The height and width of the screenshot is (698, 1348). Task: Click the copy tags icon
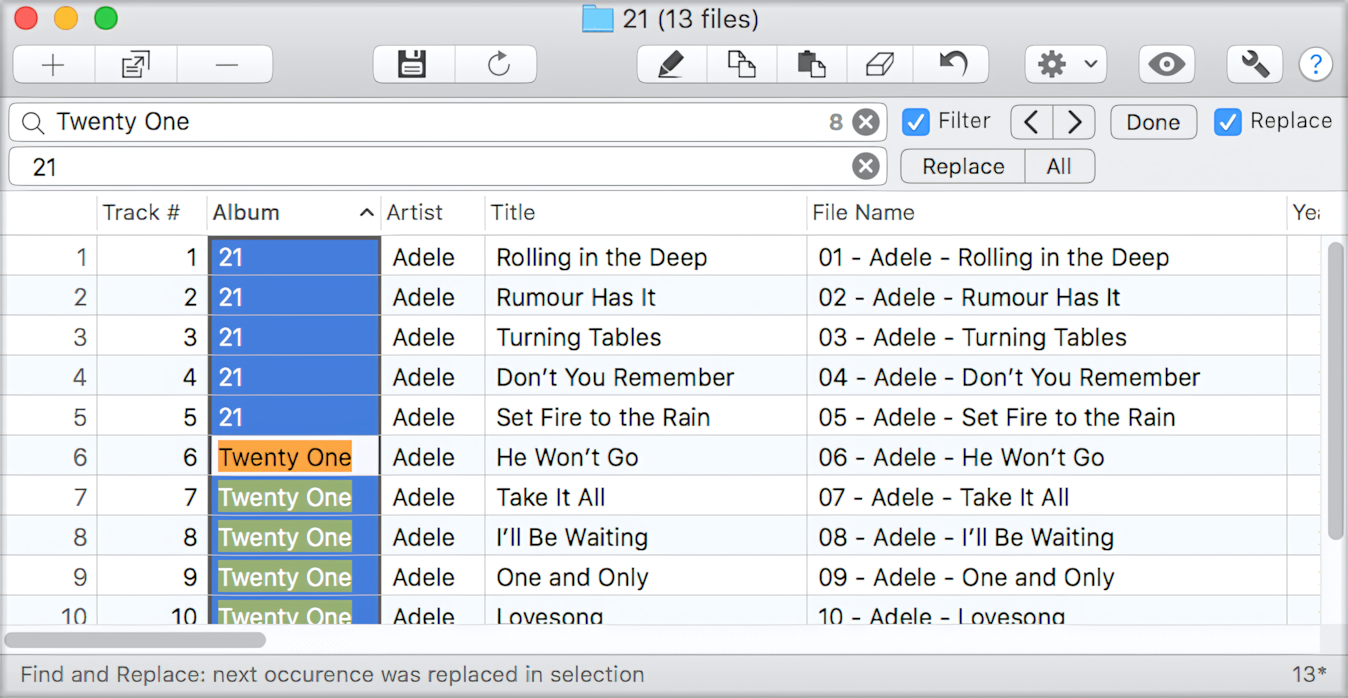(x=741, y=65)
